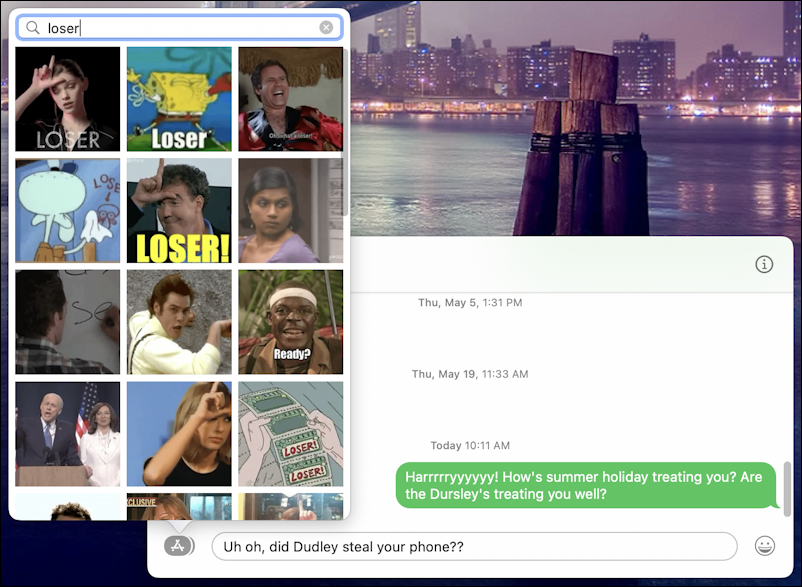Select the podium speech with flag GIF

pyautogui.click(x=68, y=434)
